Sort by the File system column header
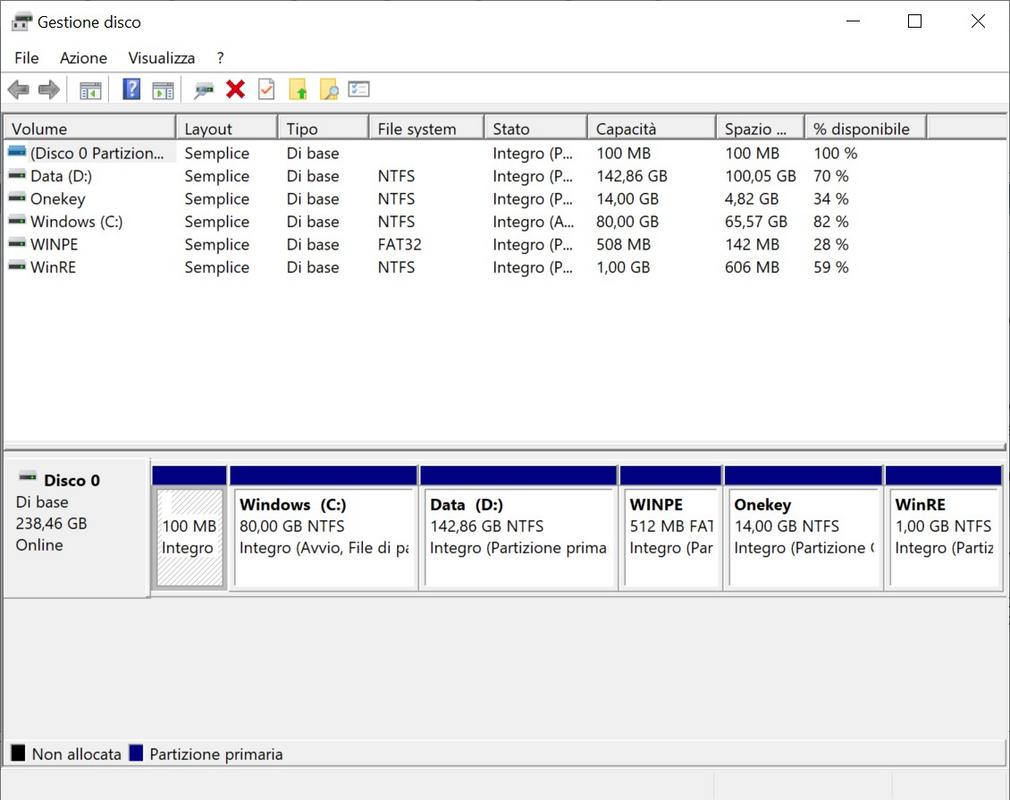This screenshot has height=800, width=1010. pyautogui.click(x=426, y=128)
